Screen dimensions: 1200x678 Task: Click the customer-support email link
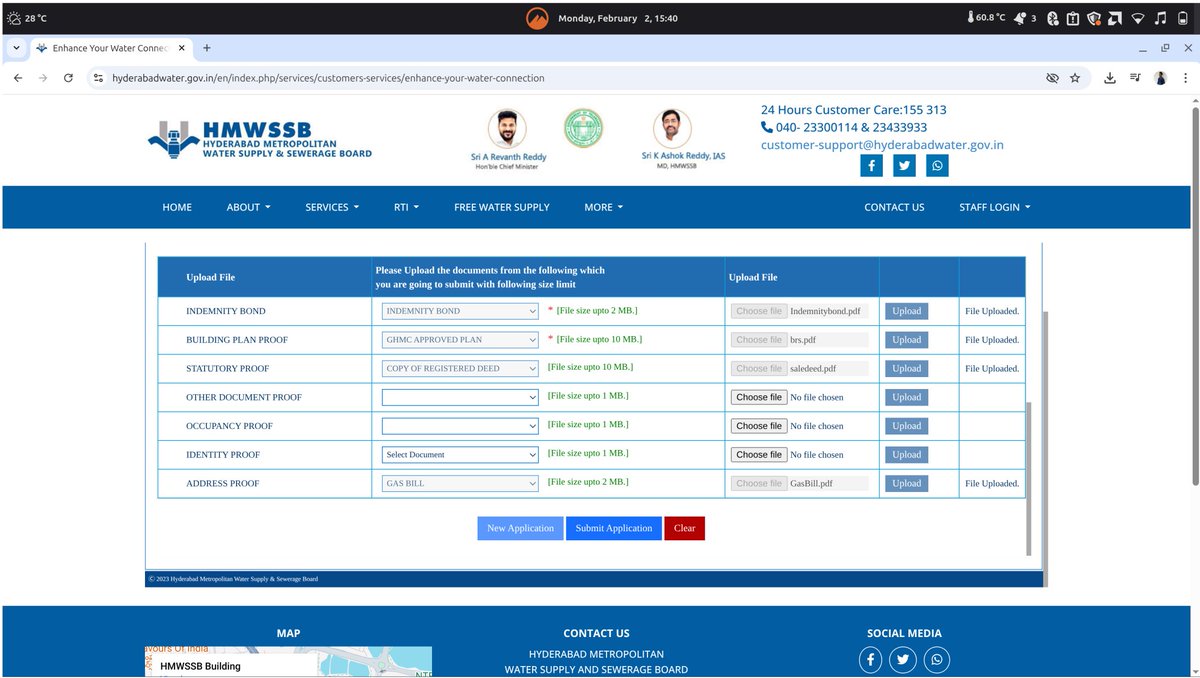pos(882,145)
